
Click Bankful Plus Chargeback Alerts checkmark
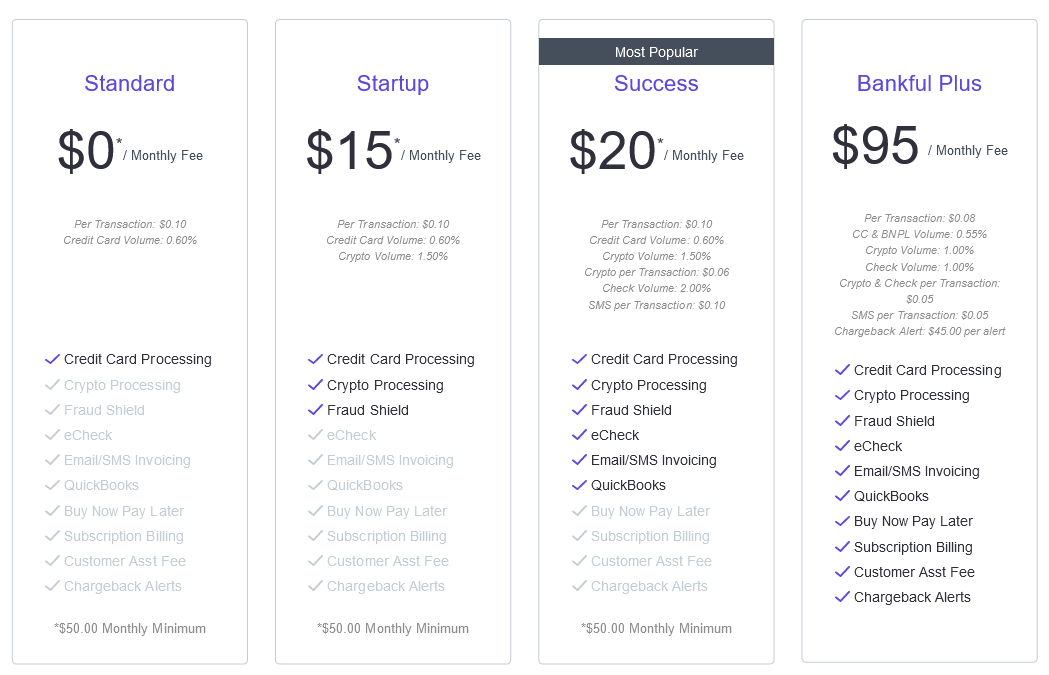[842, 597]
